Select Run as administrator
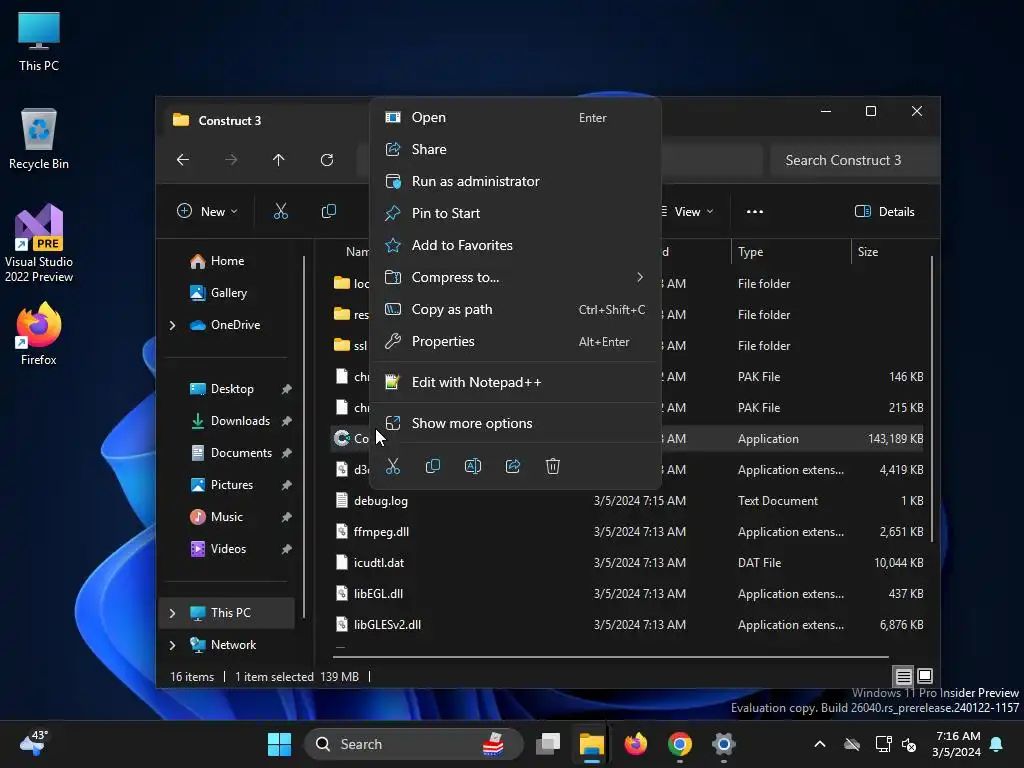The height and width of the screenshot is (768, 1024). [x=516, y=182]
